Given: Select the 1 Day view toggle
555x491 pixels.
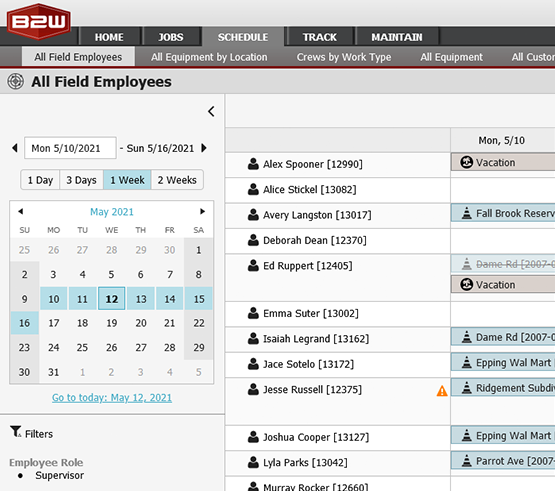Looking at the screenshot, I should [40, 180].
